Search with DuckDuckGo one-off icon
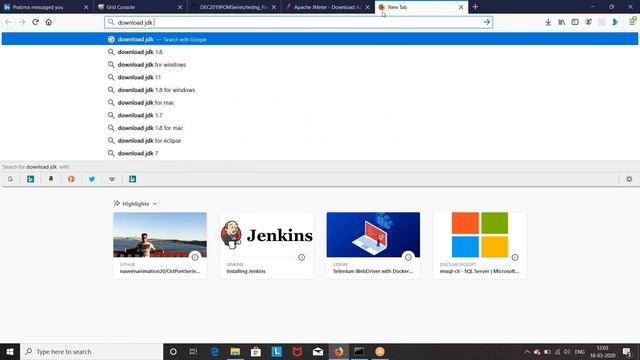This screenshot has height=360, width=640. point(71,179)
